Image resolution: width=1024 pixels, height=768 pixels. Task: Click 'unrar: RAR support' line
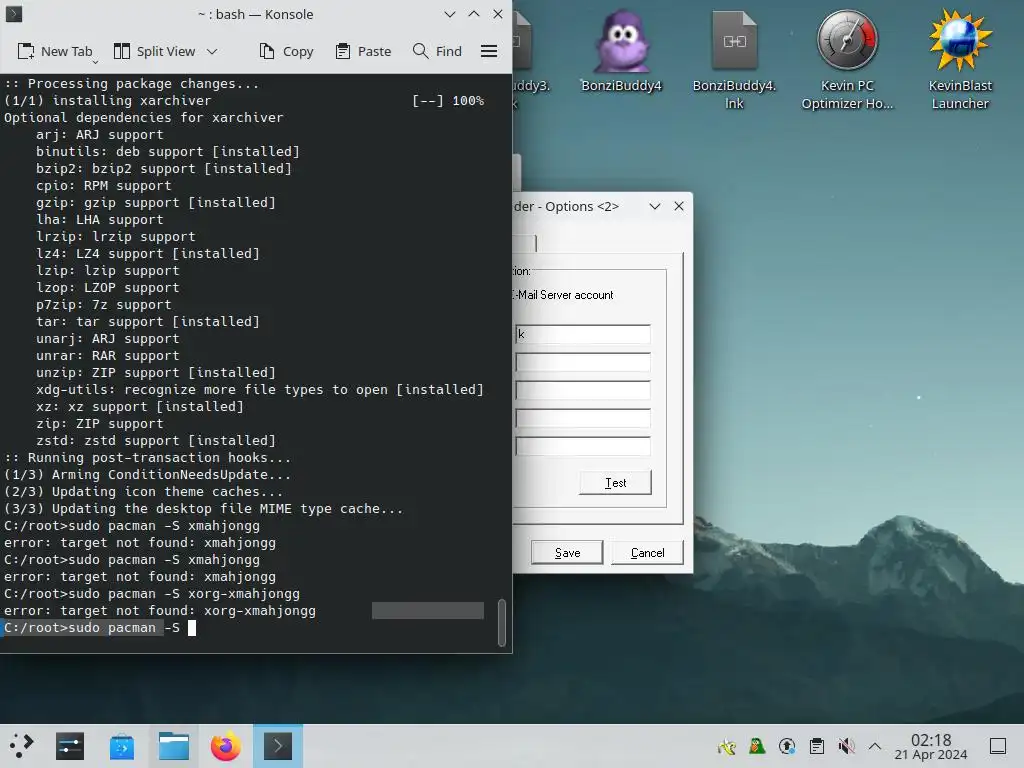[108, 356]
